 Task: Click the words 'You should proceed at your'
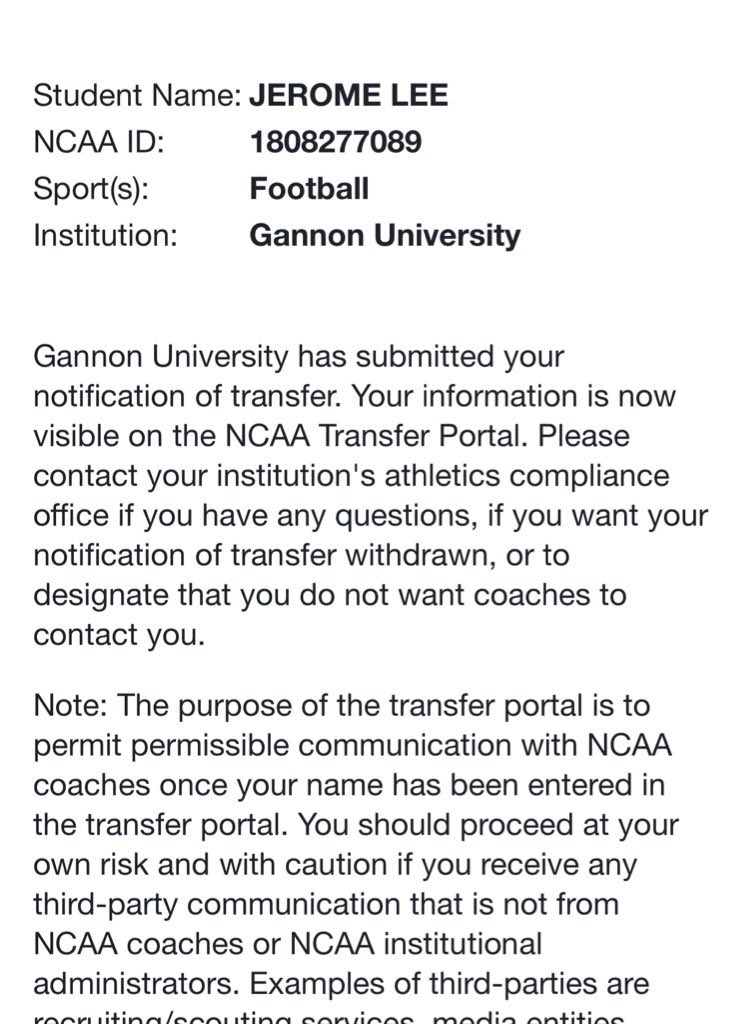[488, 825]
